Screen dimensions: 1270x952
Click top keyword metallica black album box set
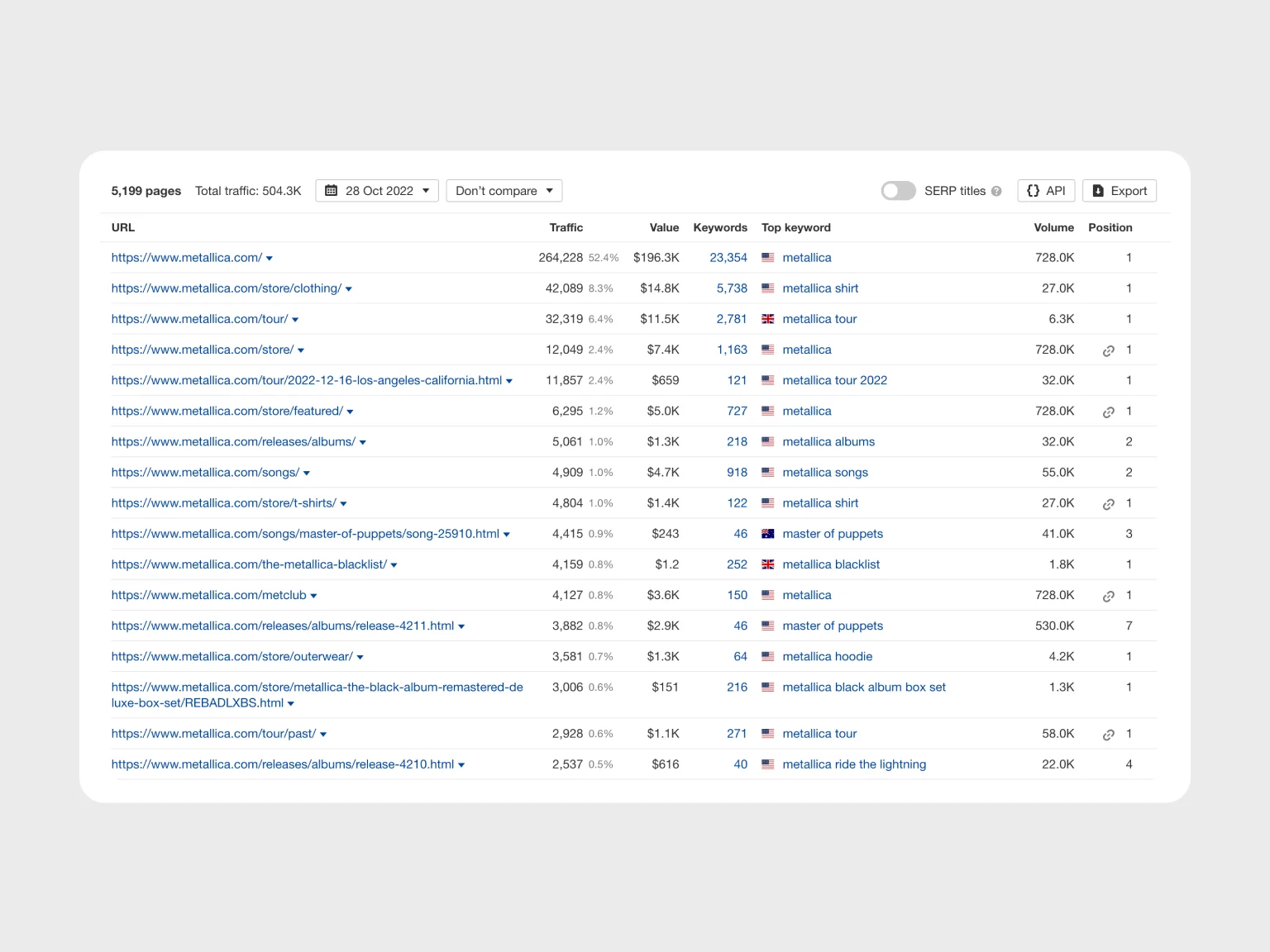point(864,687)
